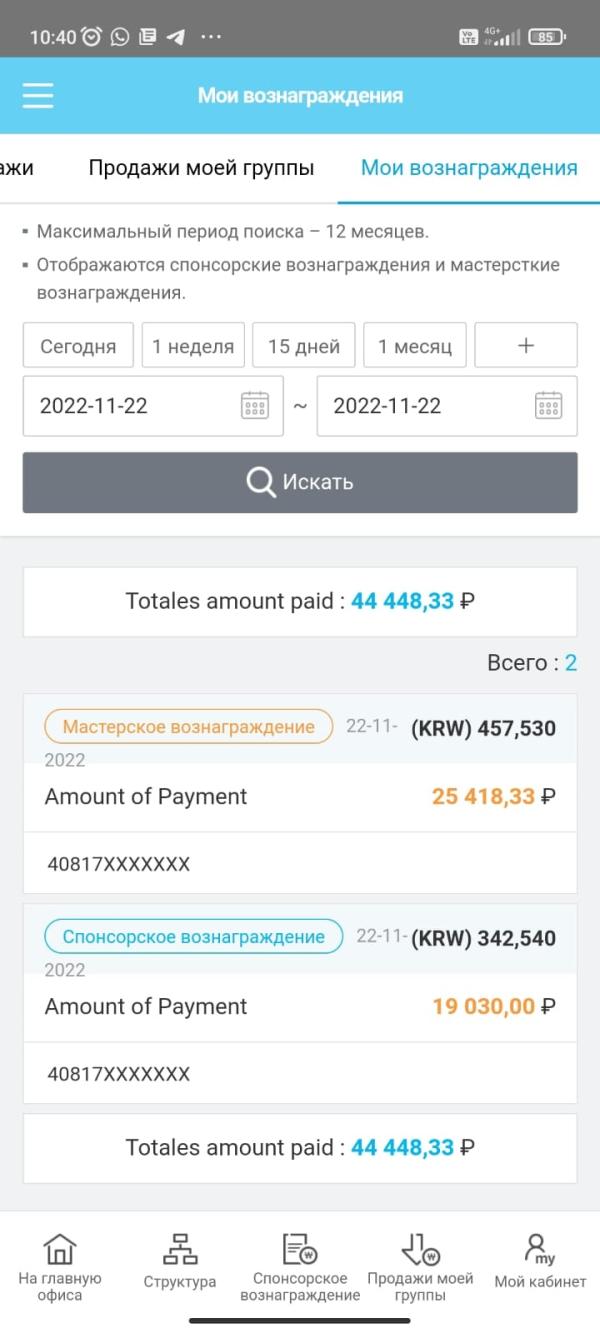This screenshot has width=600, height=1332.
Task: Edit the start date field 2022-11-22
Action: pos(153,406)
